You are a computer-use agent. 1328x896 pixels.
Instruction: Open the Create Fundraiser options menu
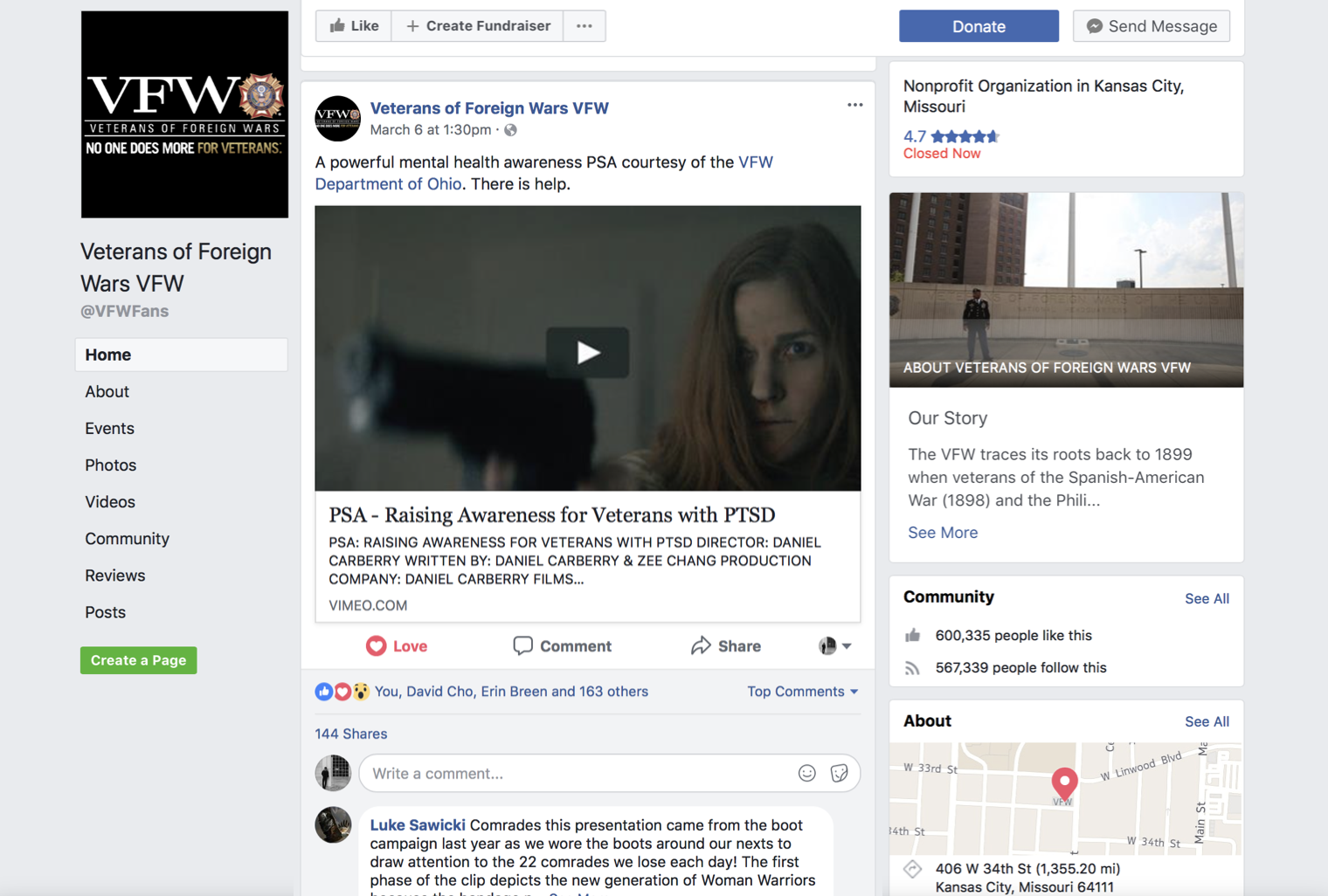point(584,25)
